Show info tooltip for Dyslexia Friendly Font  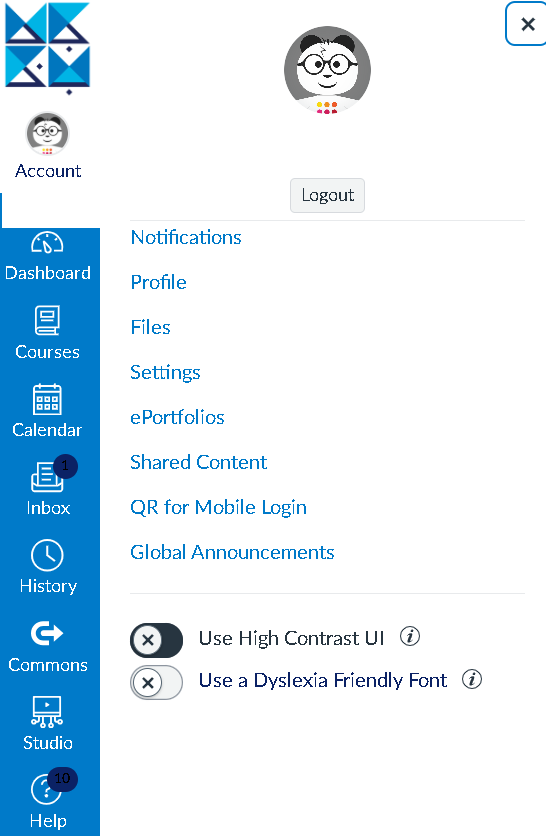tap(472, 679)
